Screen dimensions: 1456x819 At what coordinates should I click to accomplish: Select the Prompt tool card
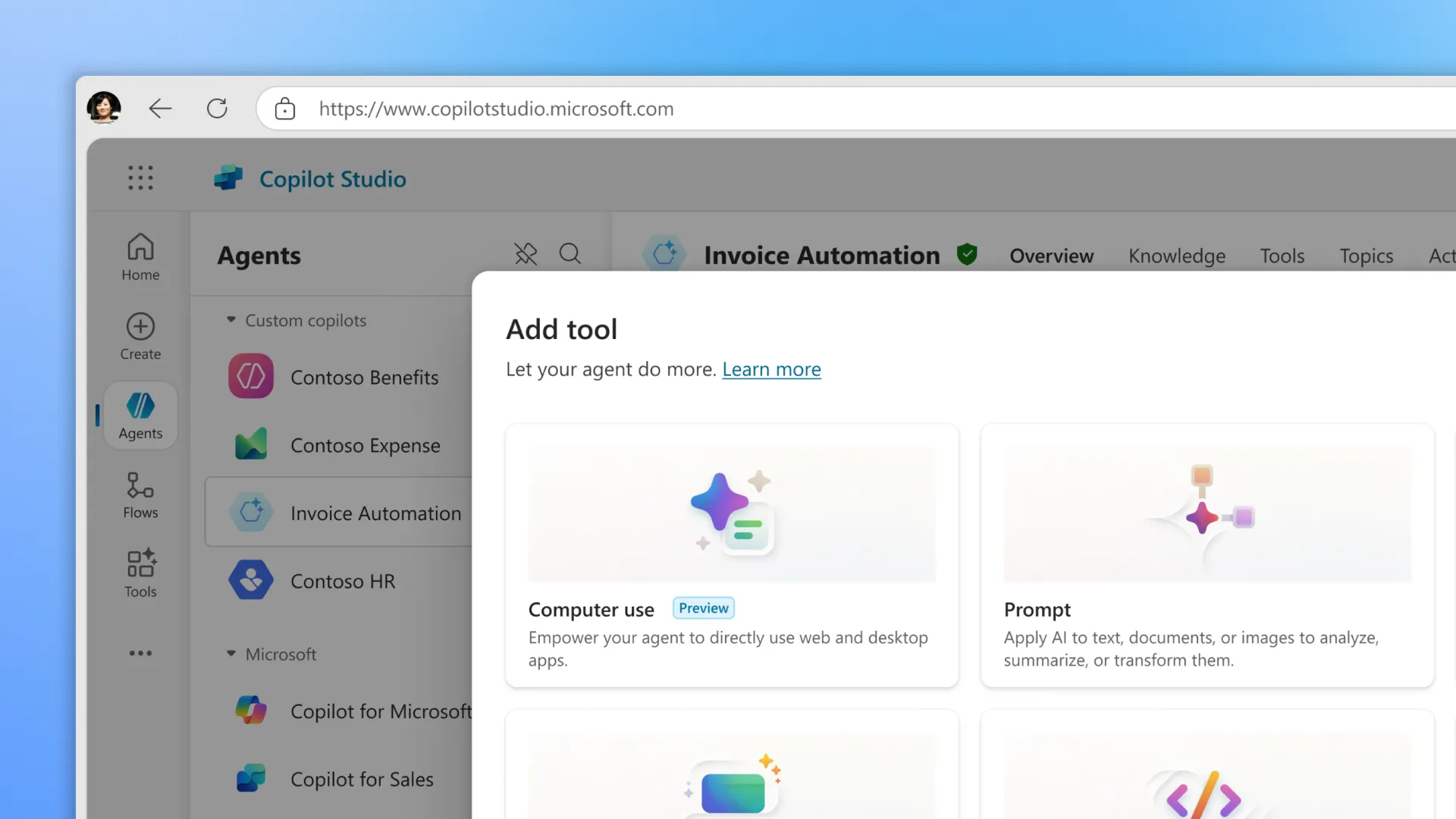click(x=1207, y=555)
